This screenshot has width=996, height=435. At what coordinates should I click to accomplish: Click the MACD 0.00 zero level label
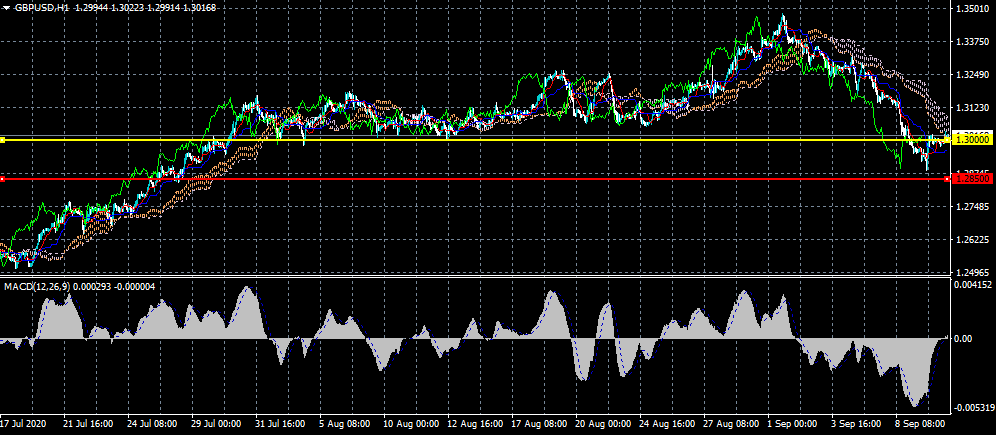click(x=961, y=339)
